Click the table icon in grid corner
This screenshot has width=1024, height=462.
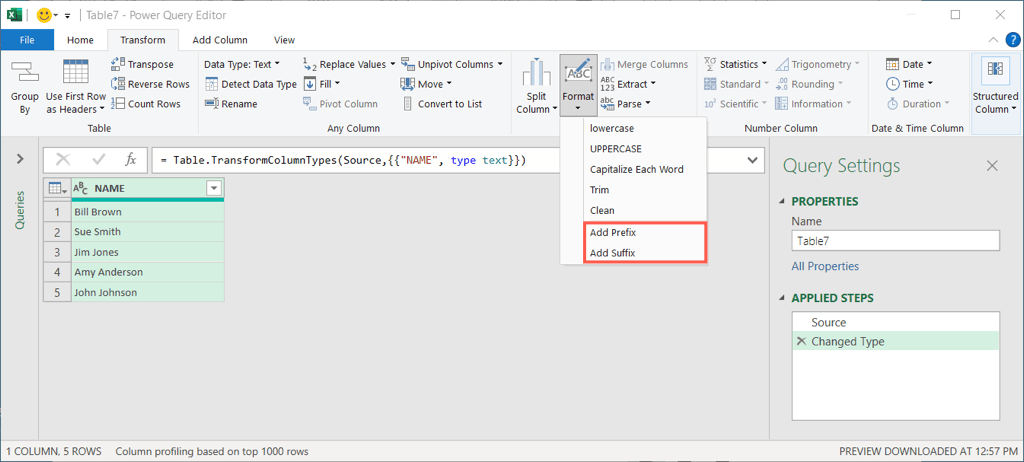(57, 188)
